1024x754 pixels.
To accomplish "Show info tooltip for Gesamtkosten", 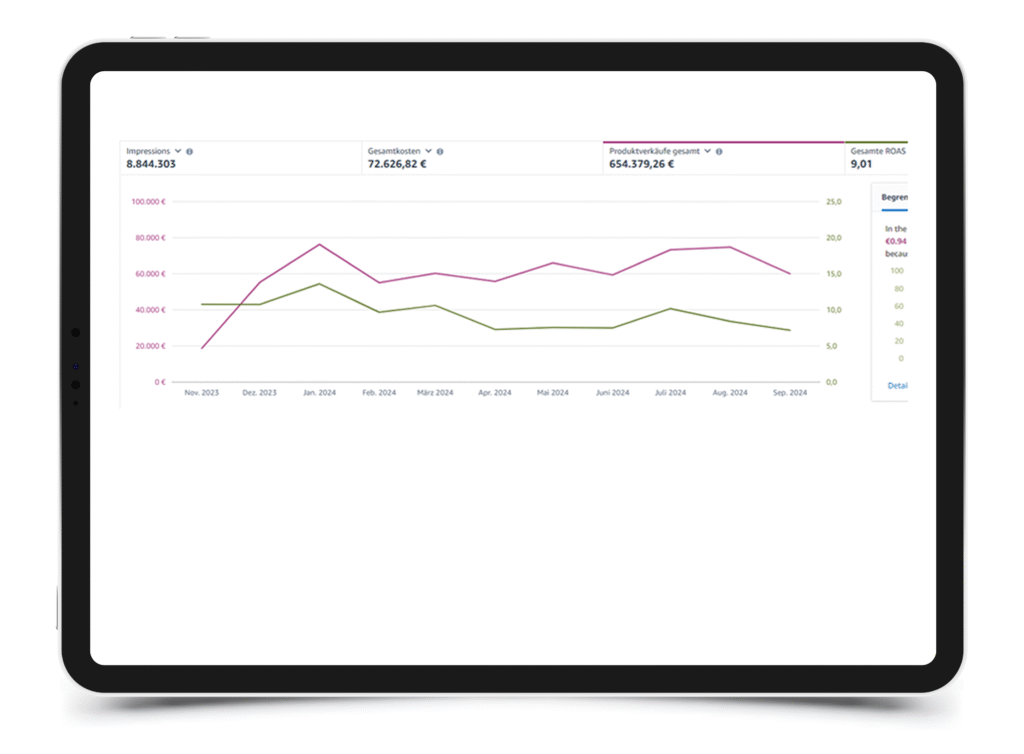I will click(440, 152).
